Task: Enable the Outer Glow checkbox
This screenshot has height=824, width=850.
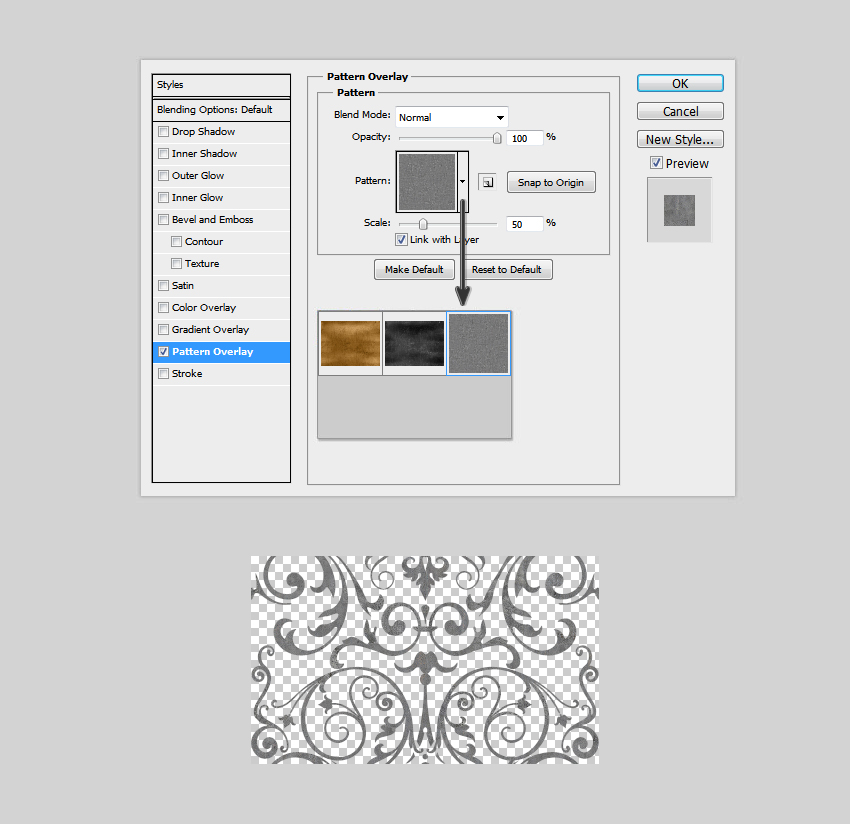Action: click(x=163, y=176)
